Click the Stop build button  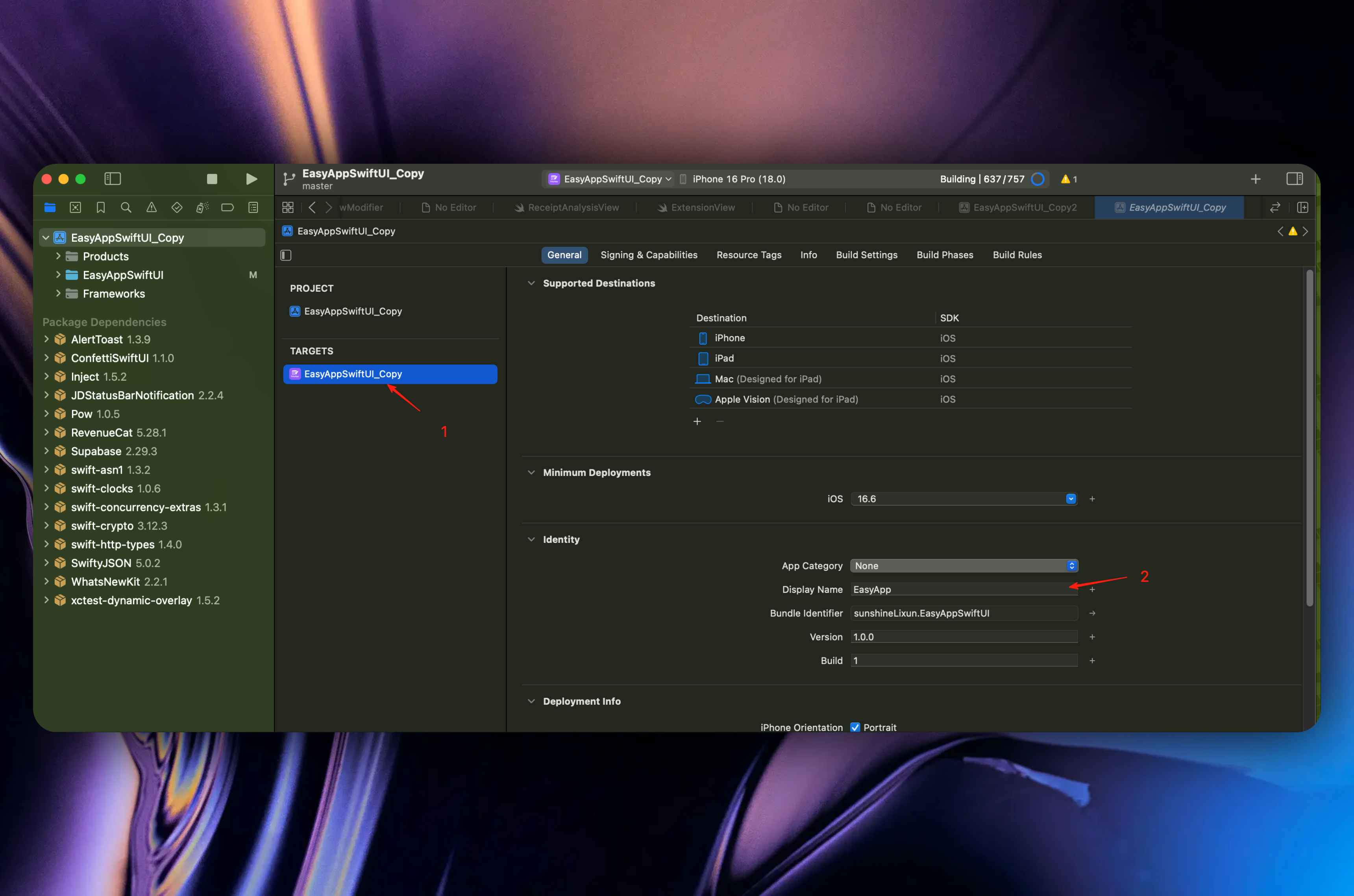[x=212, y=179]
